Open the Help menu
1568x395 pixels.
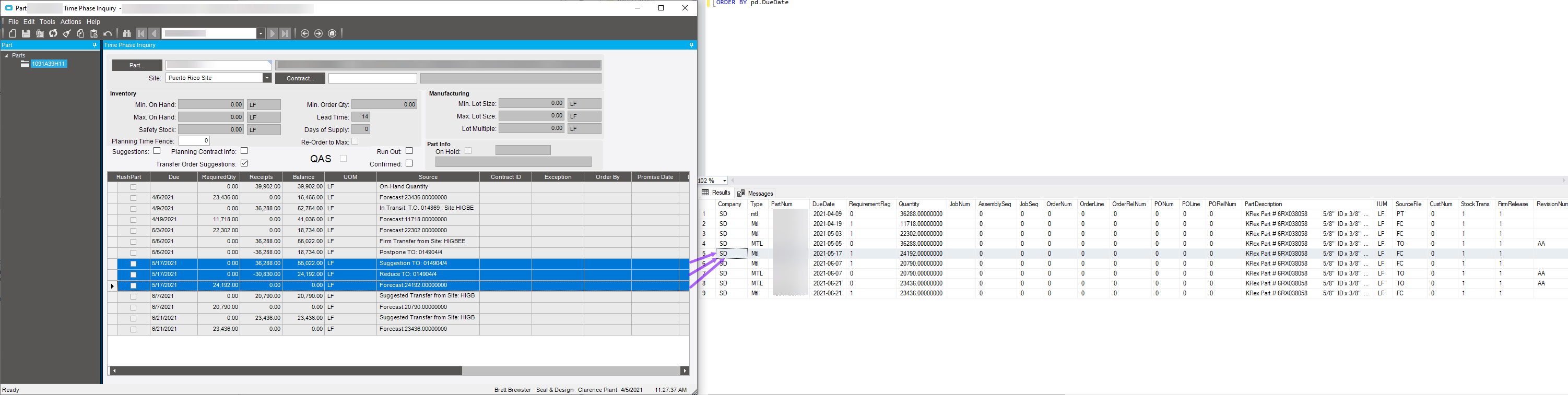(93, 22)
